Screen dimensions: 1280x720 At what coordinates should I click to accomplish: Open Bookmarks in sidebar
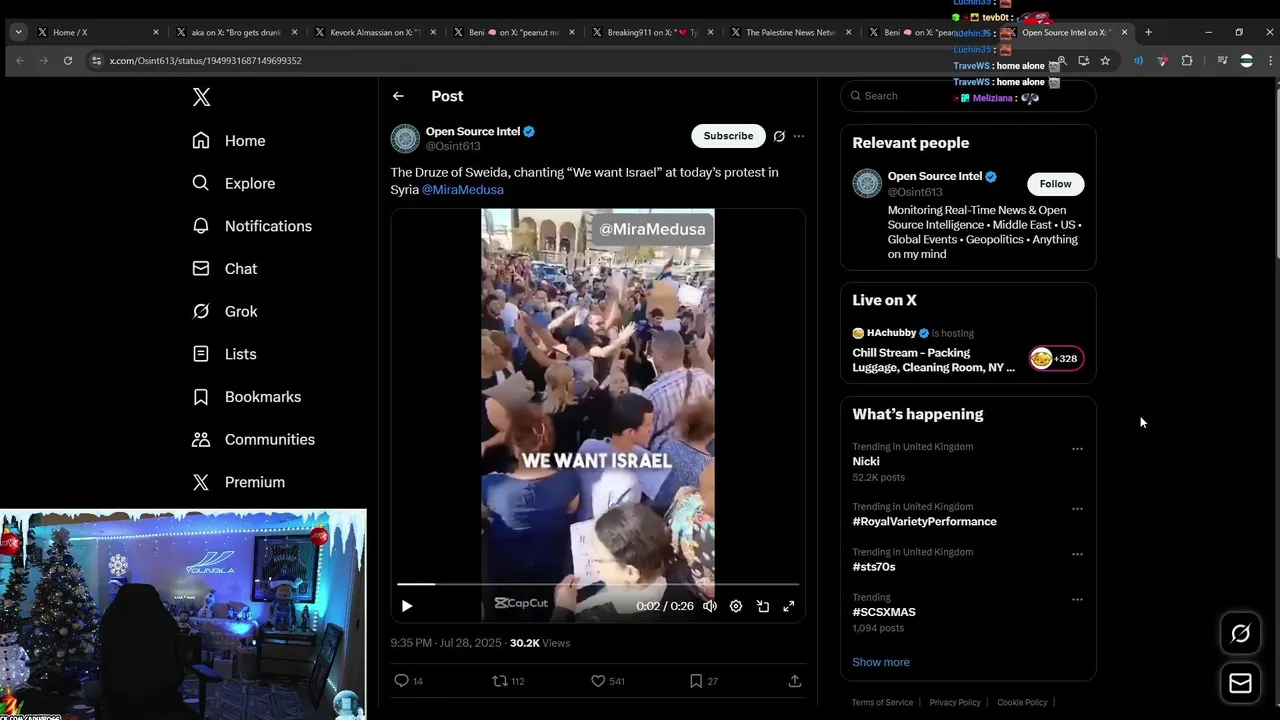(247, 397)
